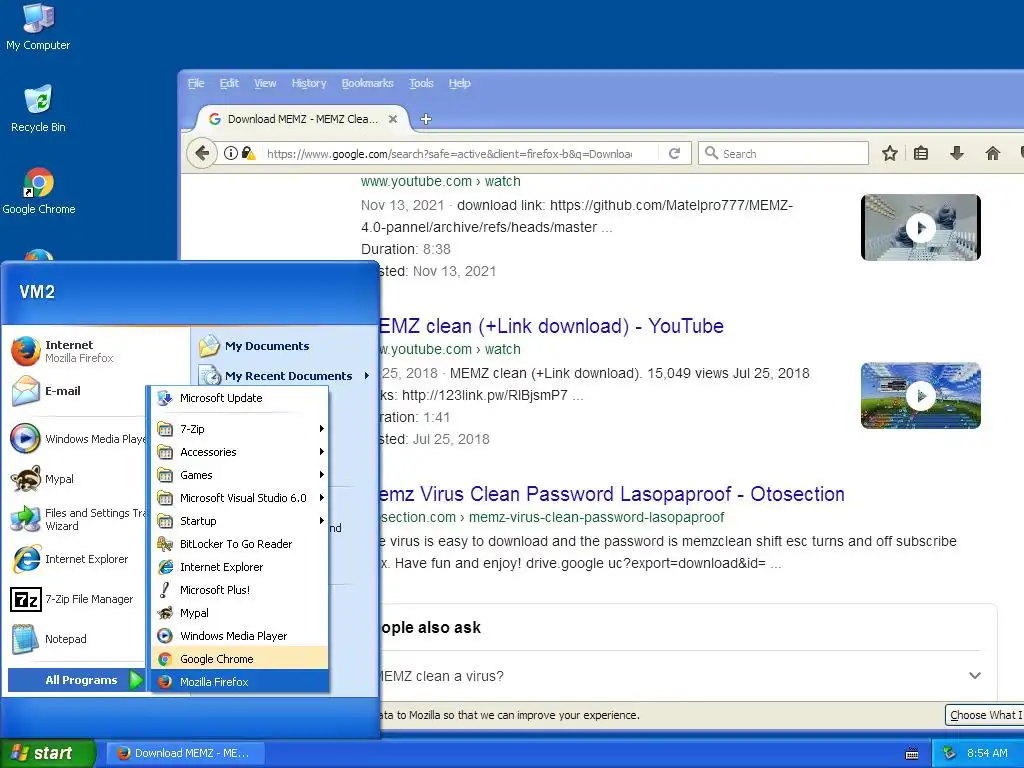Close the Download MEMZ tab

pos(392,119)
